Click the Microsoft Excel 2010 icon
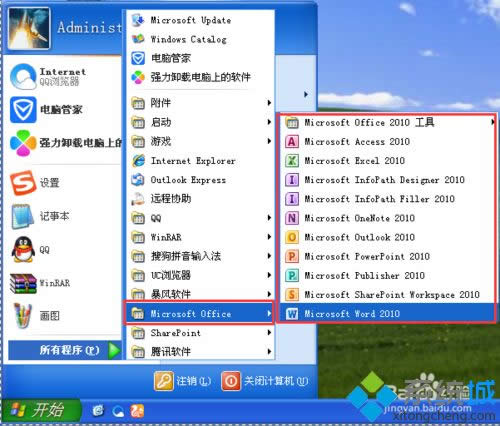The width and height of the screenshot is (500, 426). click(292, 161)
